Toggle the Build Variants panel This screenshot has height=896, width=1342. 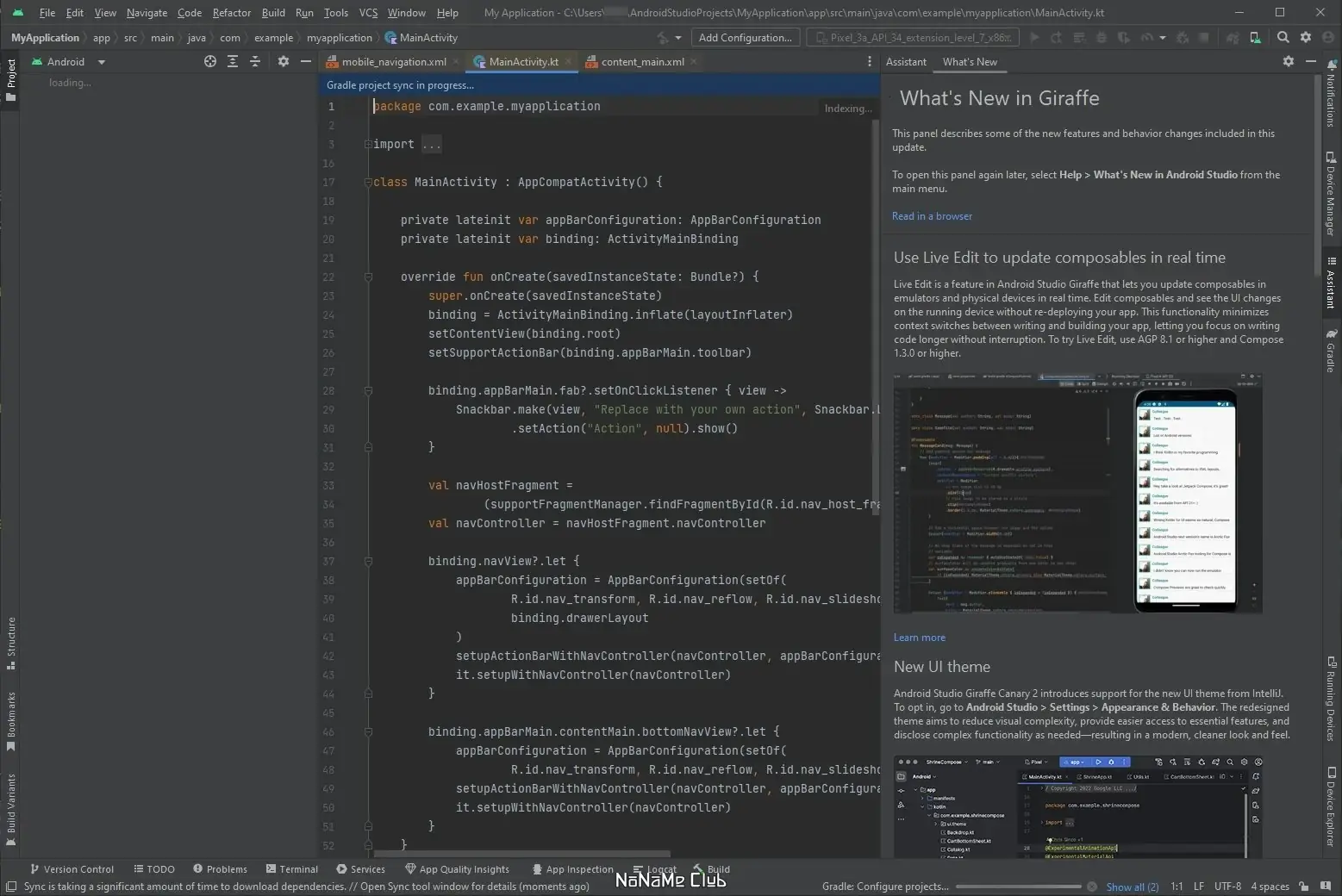[11, 801]
